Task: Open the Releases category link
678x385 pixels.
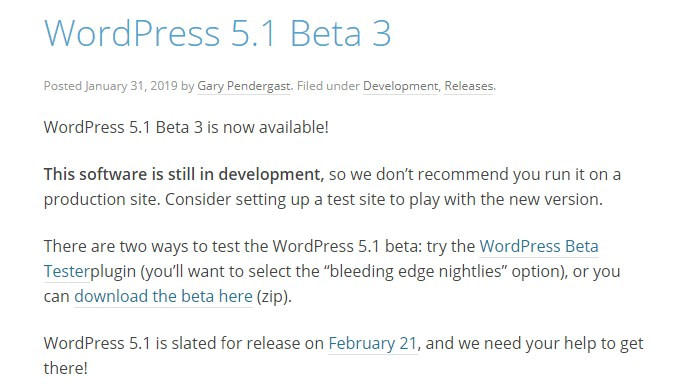Action: point(469,86)
